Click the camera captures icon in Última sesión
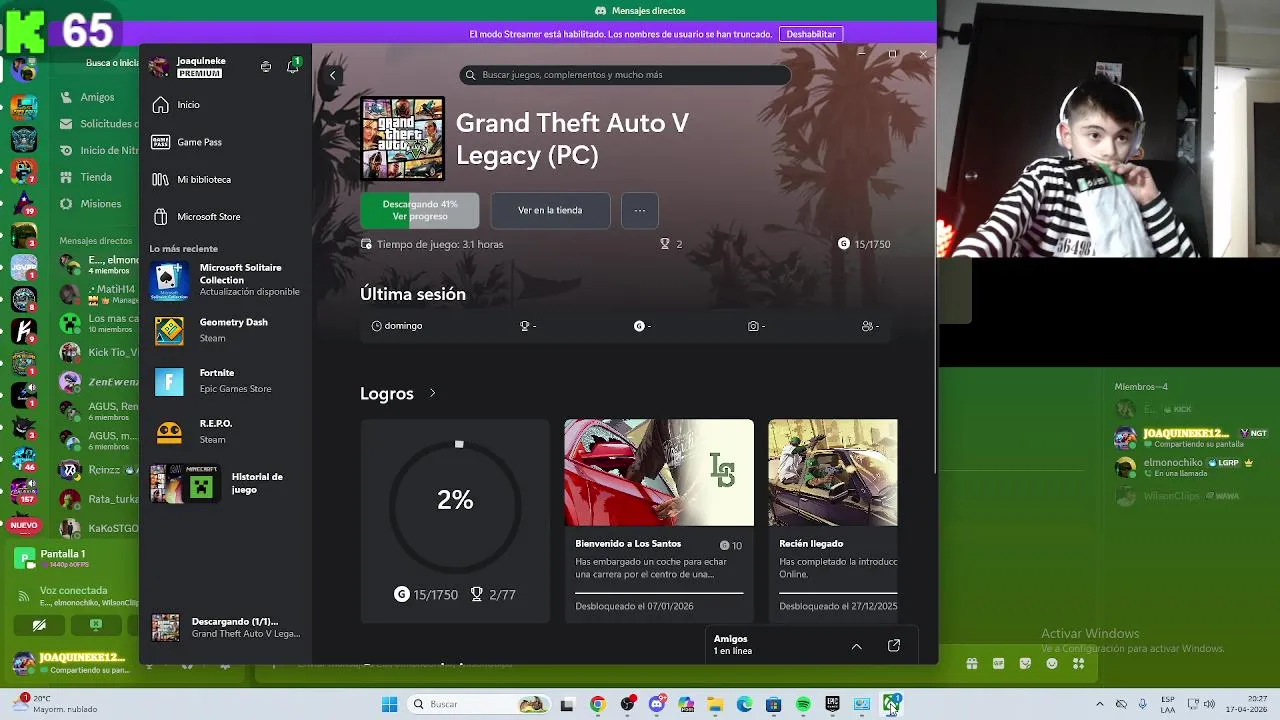The image size is (1280, 720). coord(753,326)
